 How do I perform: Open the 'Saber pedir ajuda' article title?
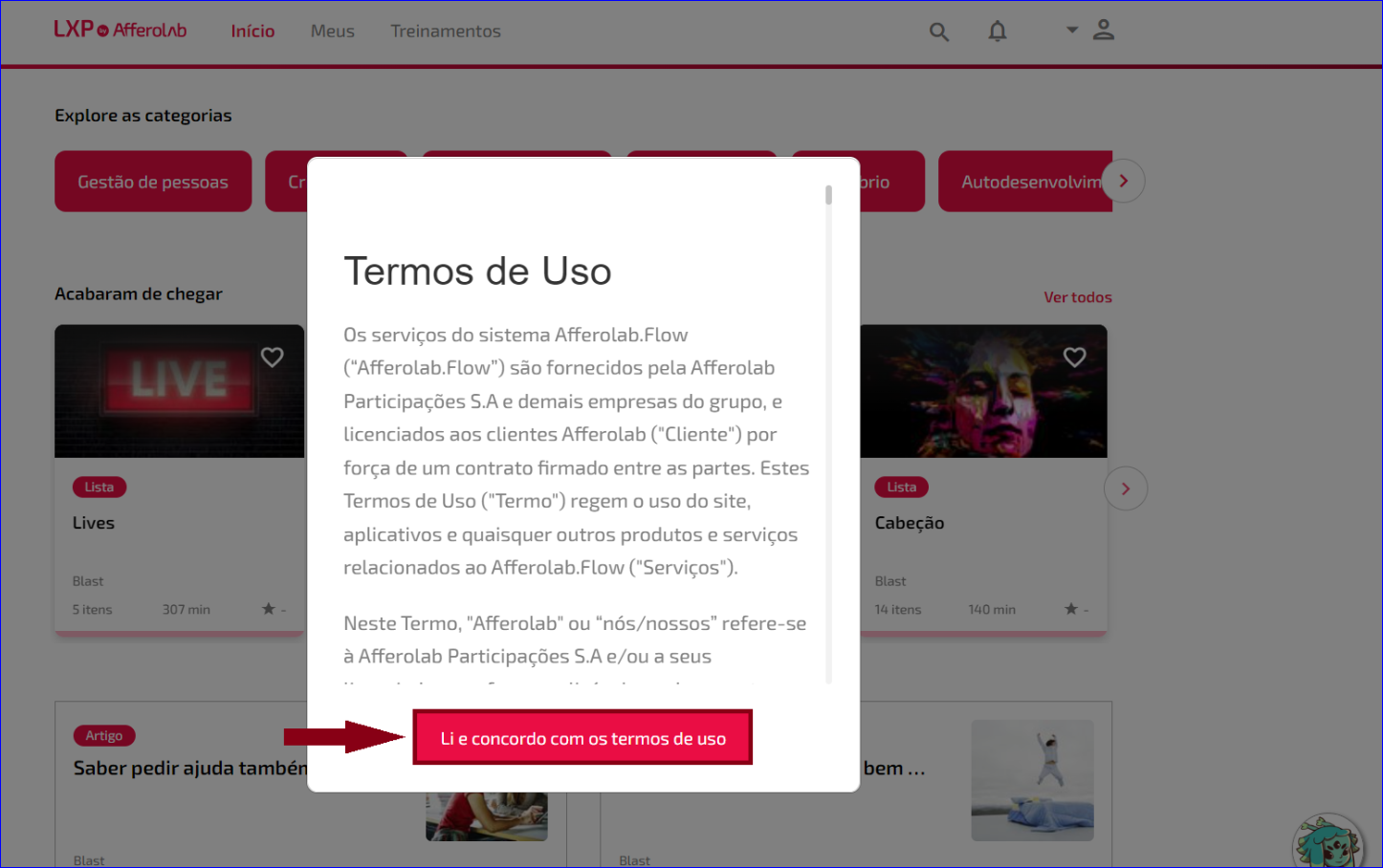pos(190,769)
